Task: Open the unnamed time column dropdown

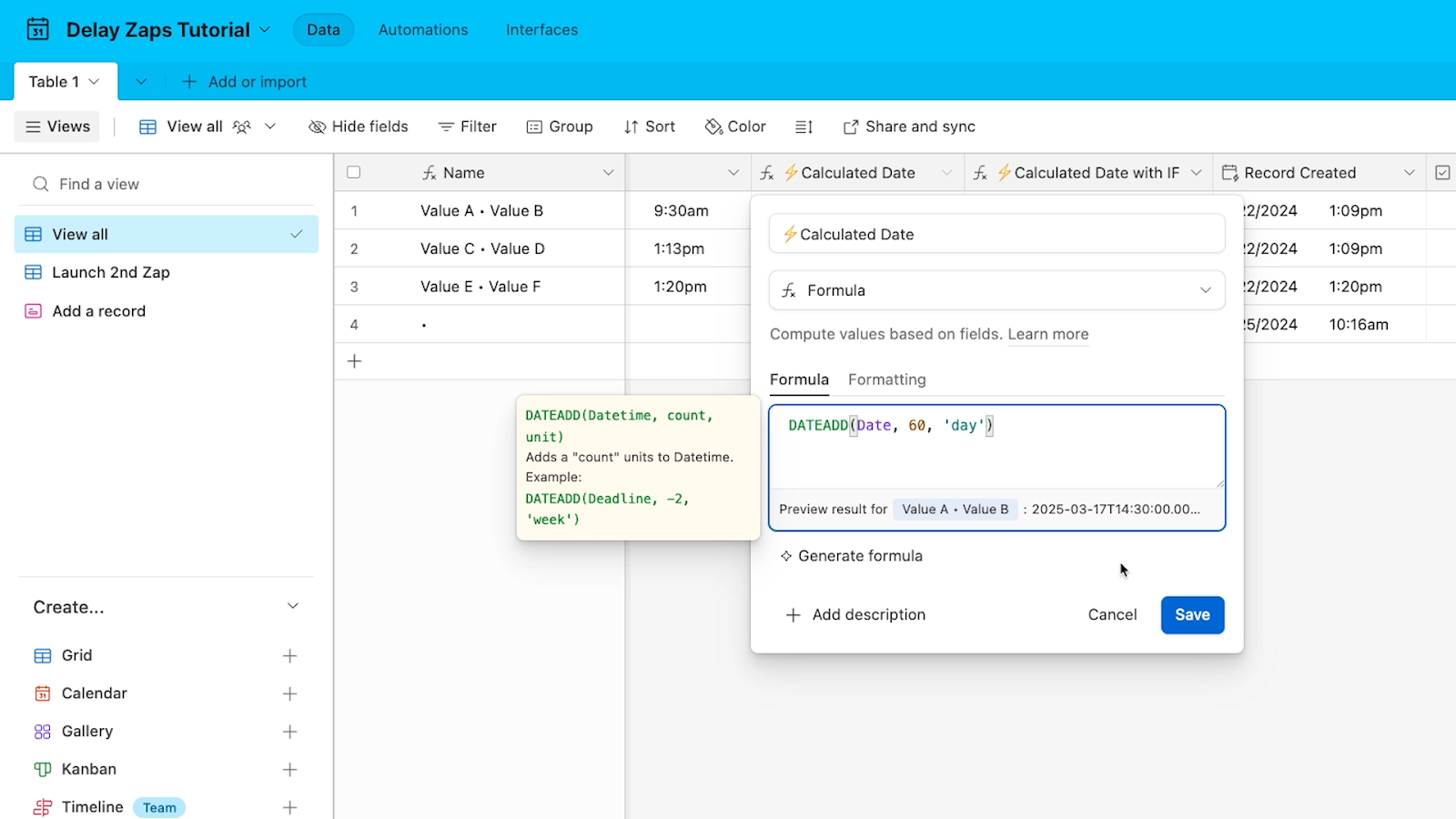Action: point(733,173)
